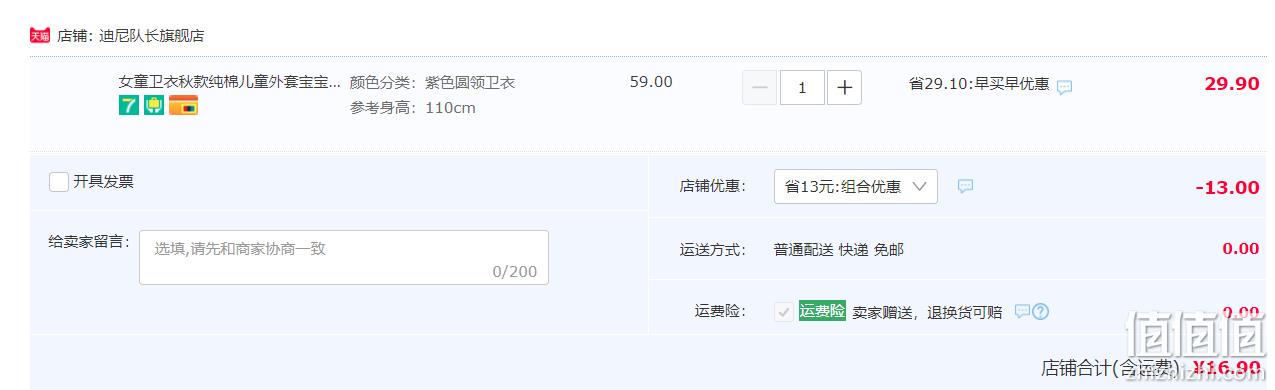Expand the 省13元:组合优惠 dropdown
The height and width of the screenshot is (390, 1275).
click(x=856, y=186)
